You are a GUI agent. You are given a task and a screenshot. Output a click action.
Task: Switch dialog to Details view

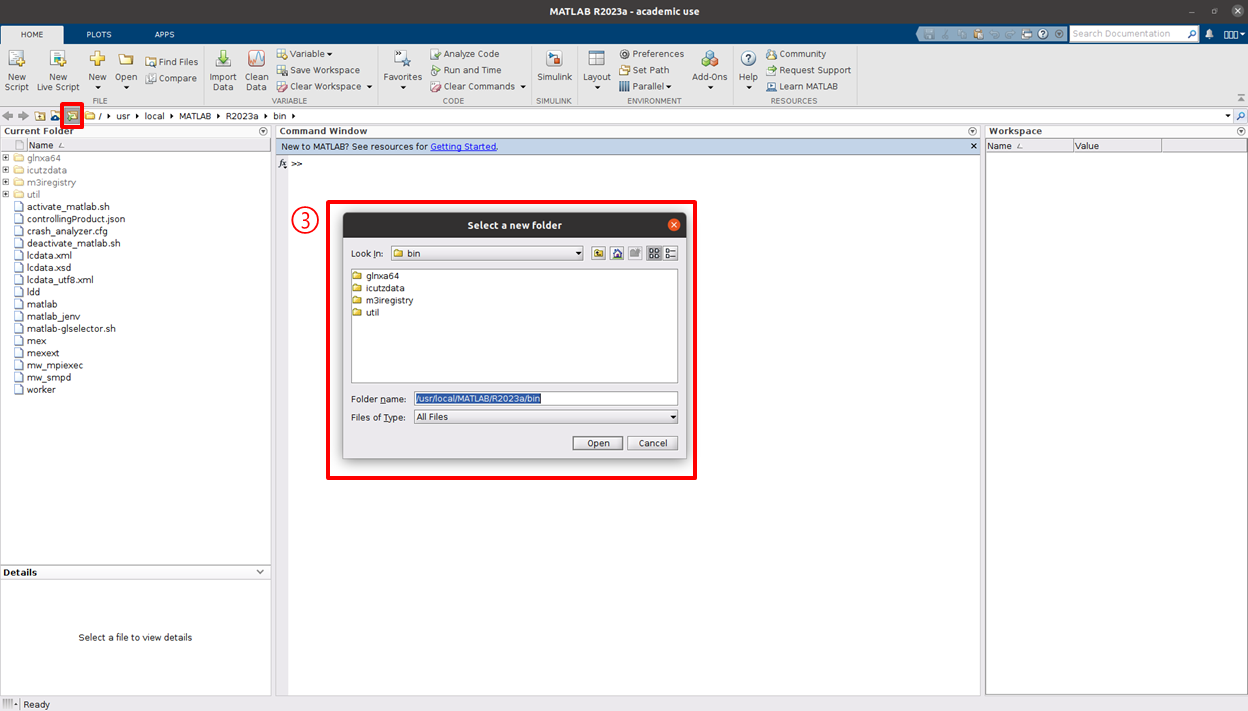pos(671,254)
